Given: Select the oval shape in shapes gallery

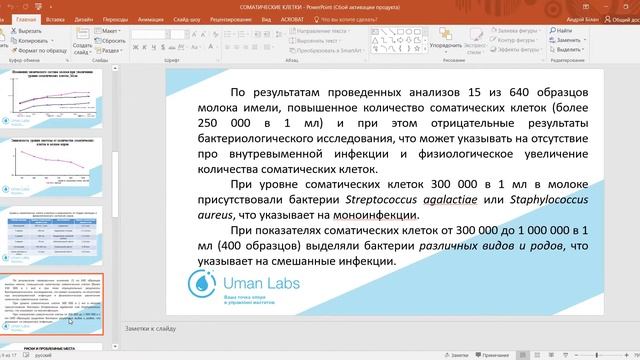Looking at the screenshot, I should tap(409, 32).
